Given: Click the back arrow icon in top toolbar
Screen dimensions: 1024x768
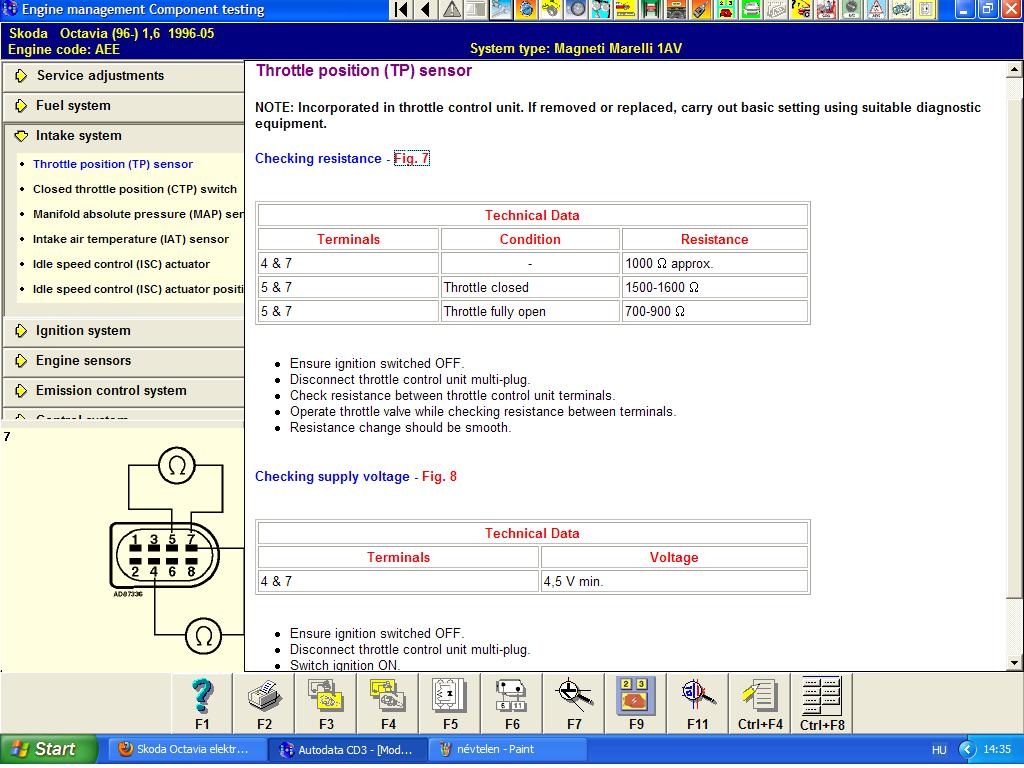Looking at the screenshot, I should point(426,9).
